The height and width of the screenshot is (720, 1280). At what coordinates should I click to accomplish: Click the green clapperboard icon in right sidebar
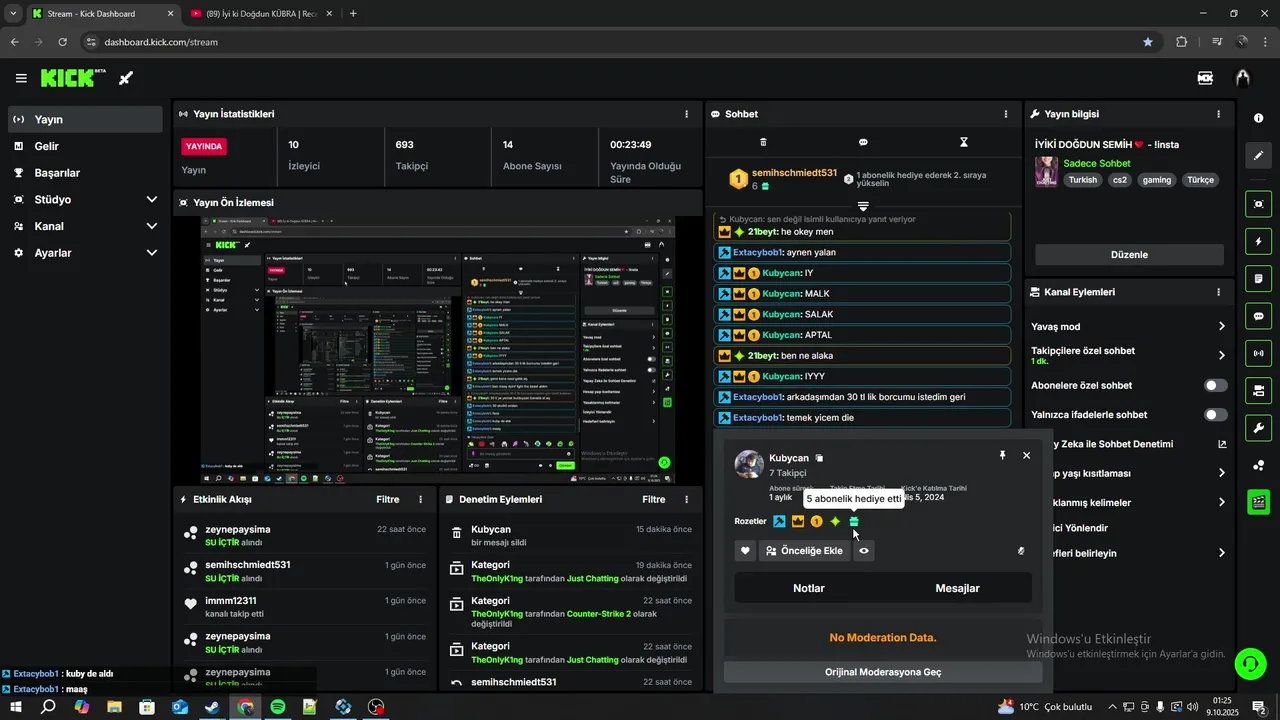click(1258, 502)
